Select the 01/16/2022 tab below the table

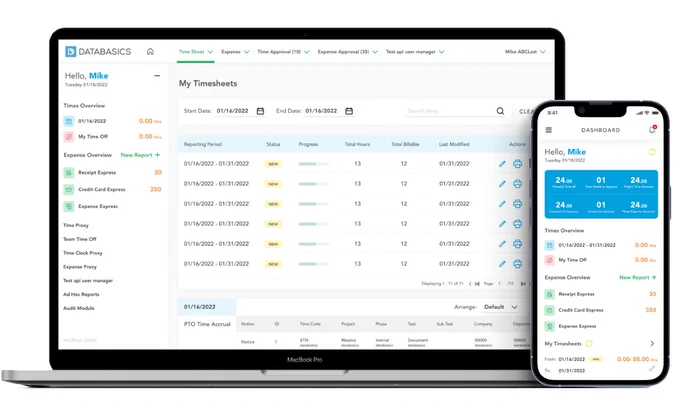point(207,307)
